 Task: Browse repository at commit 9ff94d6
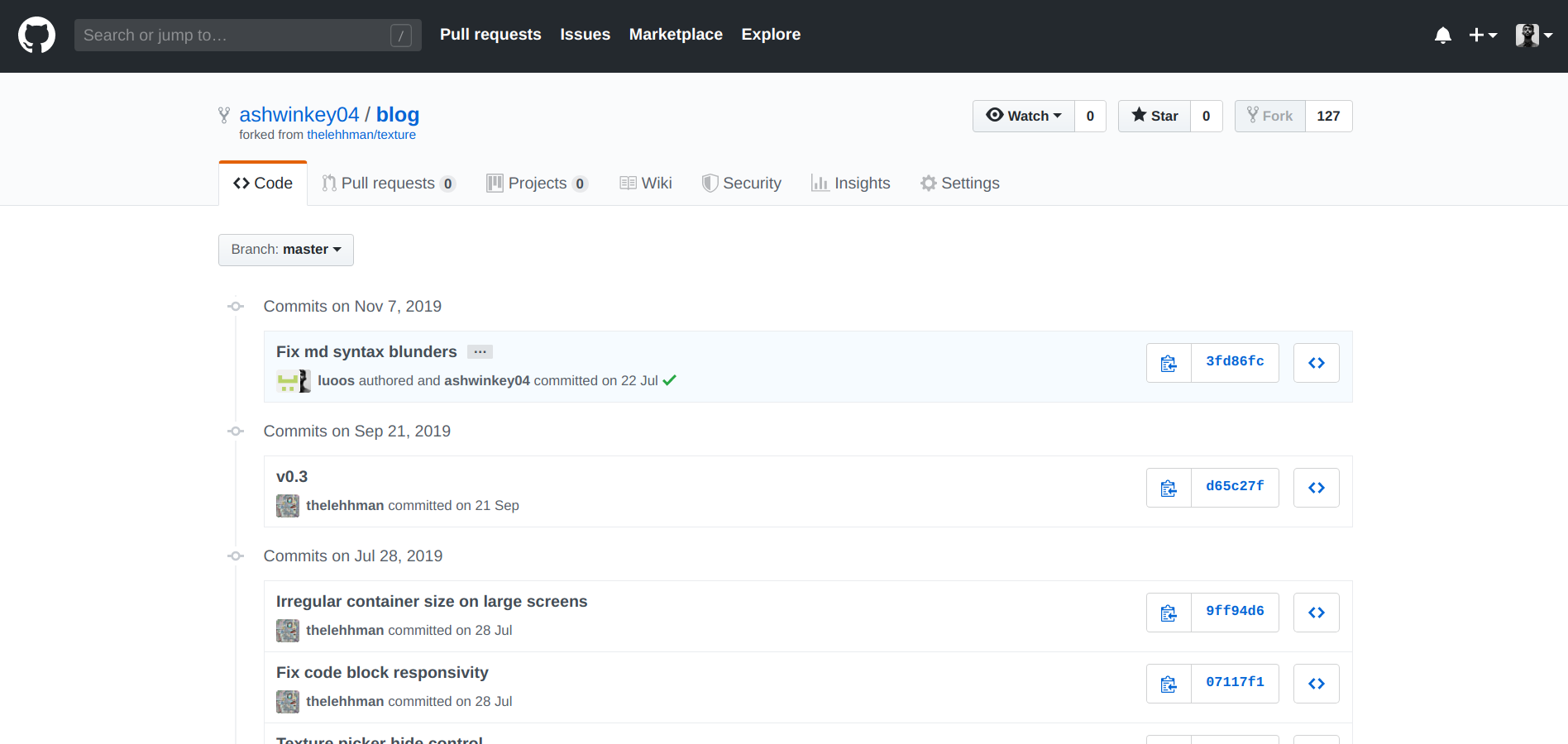[x=1317, y=613]
